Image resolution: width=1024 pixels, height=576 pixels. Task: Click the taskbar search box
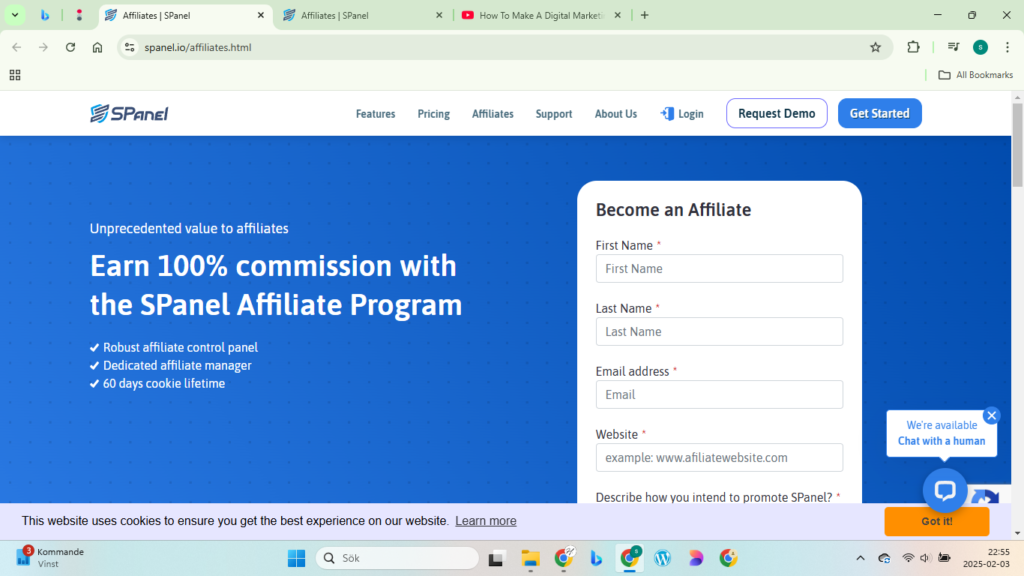click(x=397, y=558)
